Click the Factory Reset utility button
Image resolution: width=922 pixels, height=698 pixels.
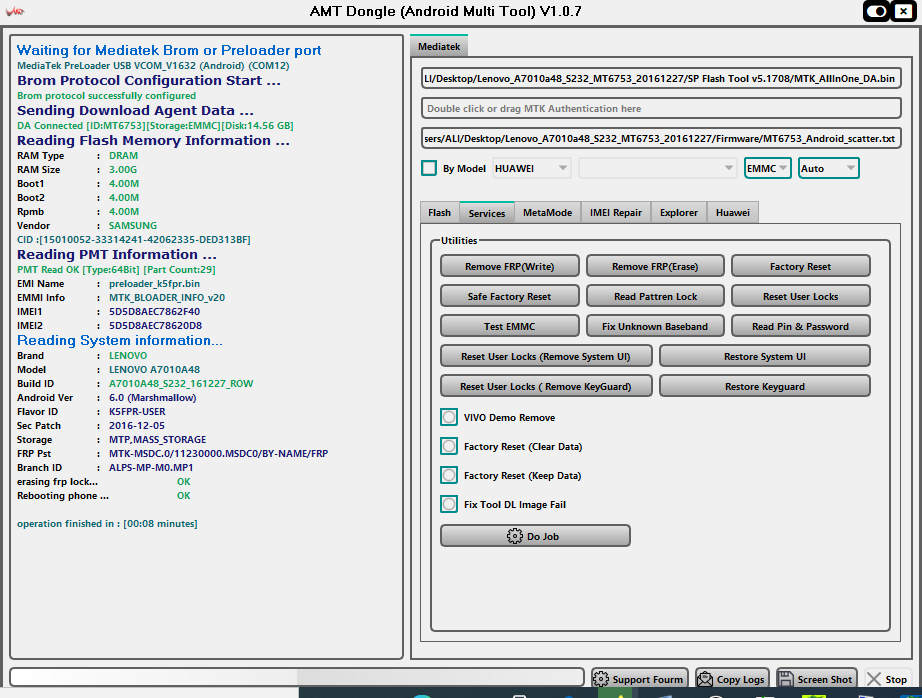(800, 266)
